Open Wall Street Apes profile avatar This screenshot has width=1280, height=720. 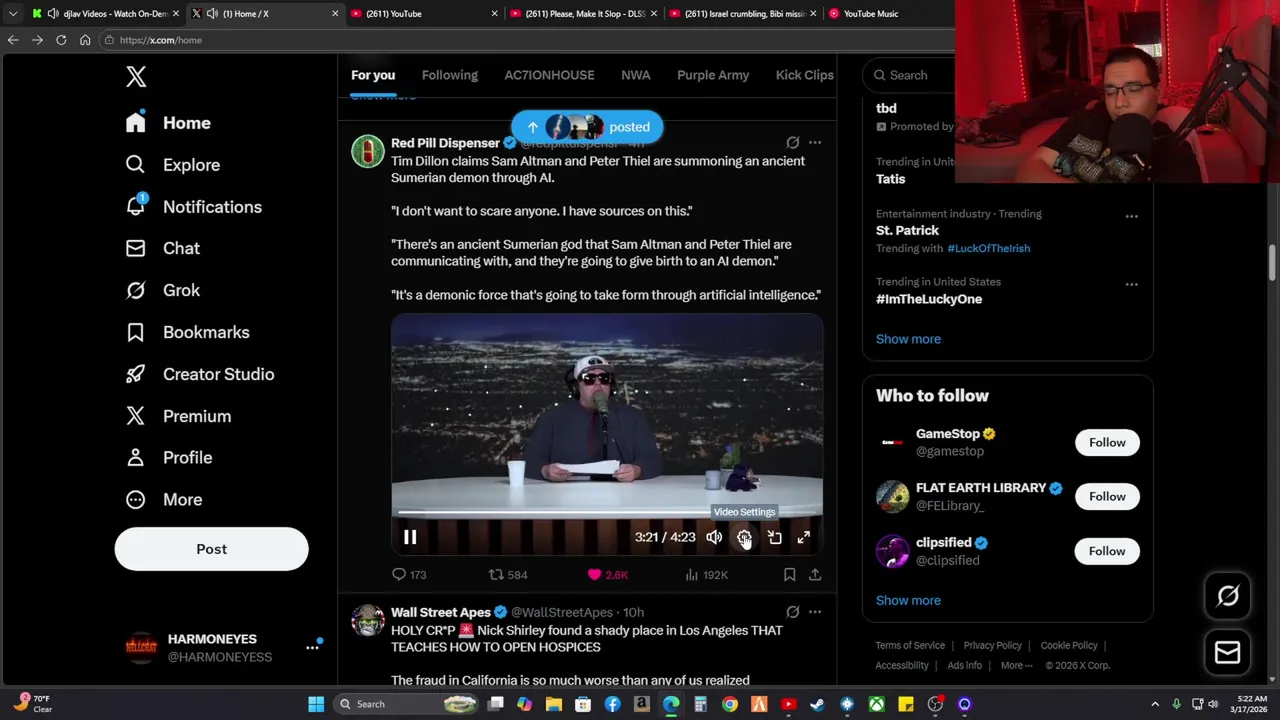coord(368,620)
